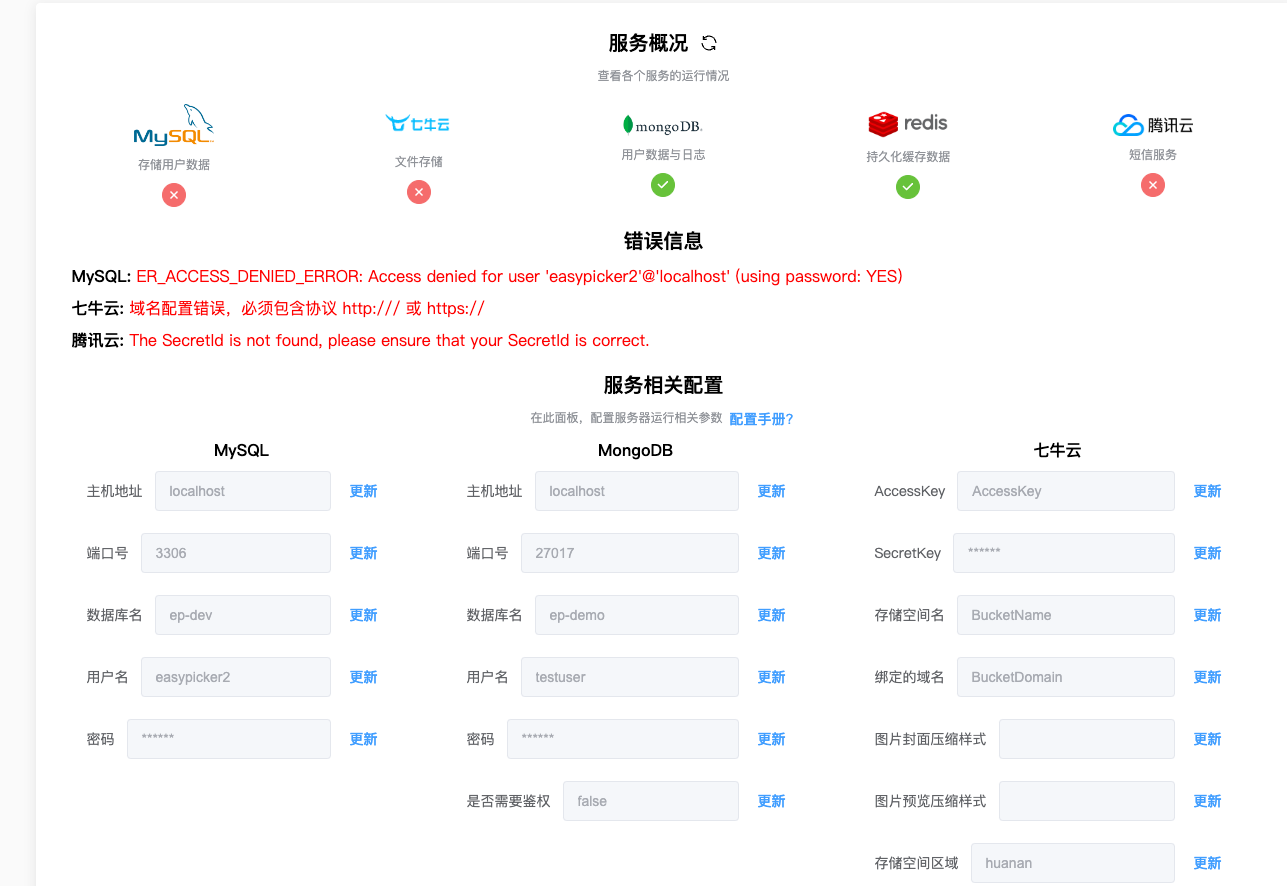This screenshot has width=1287, height=886.
Task: Update the MySQL 数据库名 ep-dev
Action: coord(363,615)
